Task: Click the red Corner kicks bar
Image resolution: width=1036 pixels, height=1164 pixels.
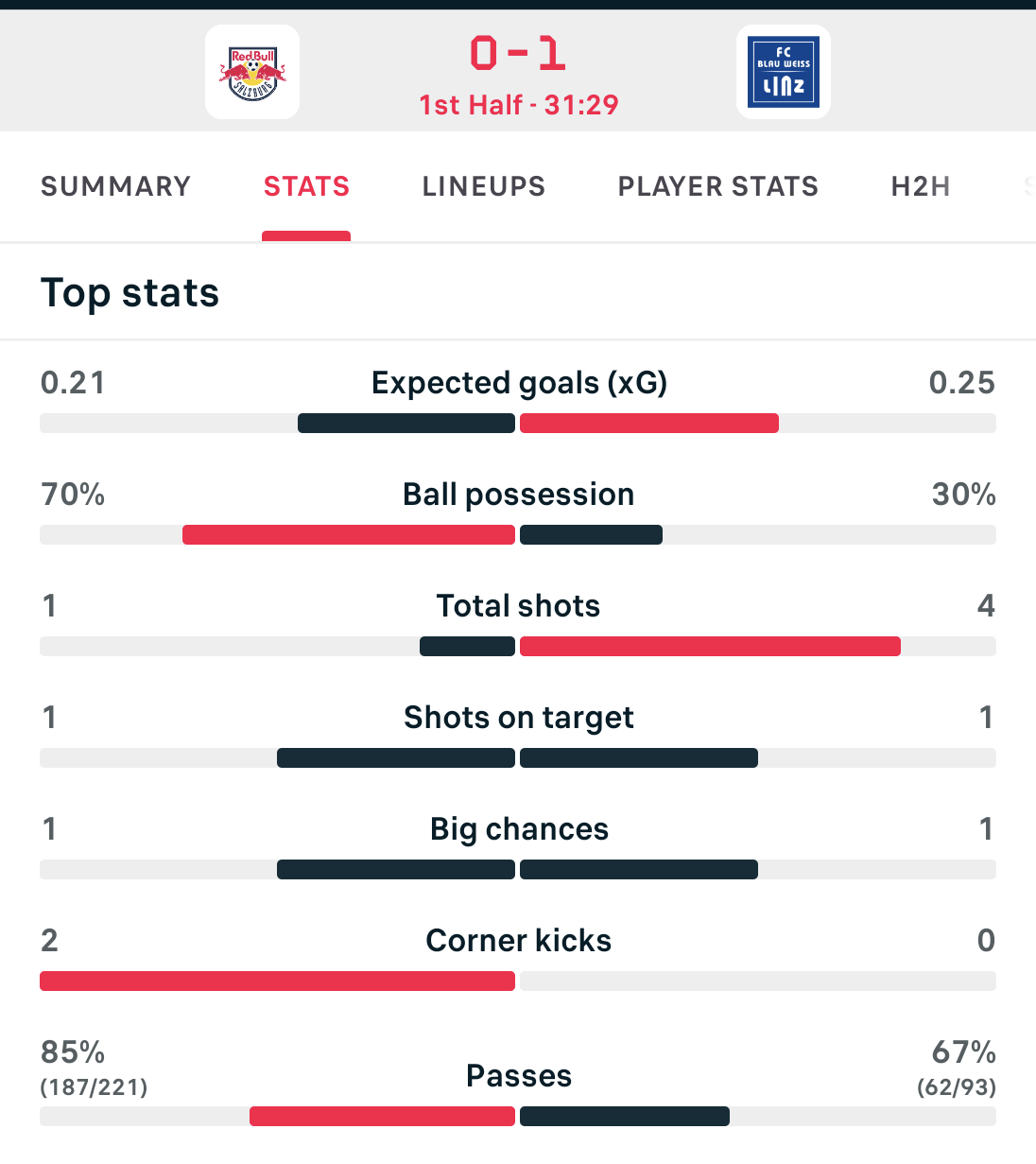Action: click(277, 982)
